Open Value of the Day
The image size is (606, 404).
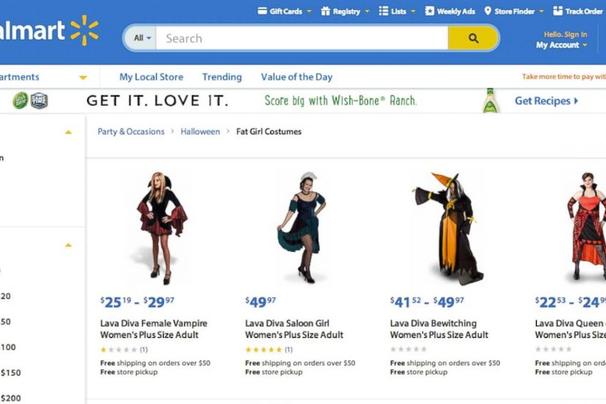pos(296,77)
